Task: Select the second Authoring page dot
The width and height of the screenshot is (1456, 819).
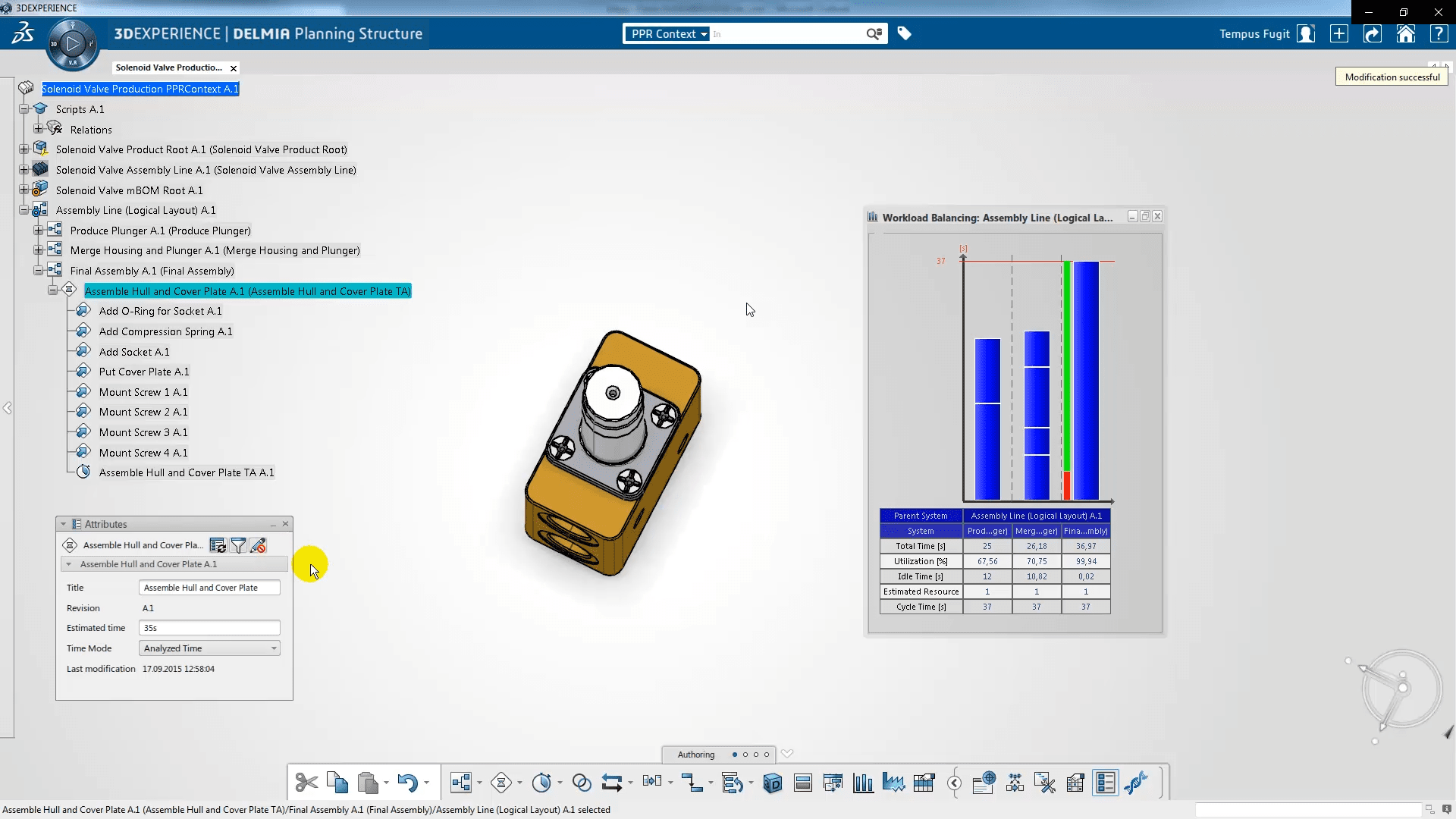Action: (x=745, y=755)
